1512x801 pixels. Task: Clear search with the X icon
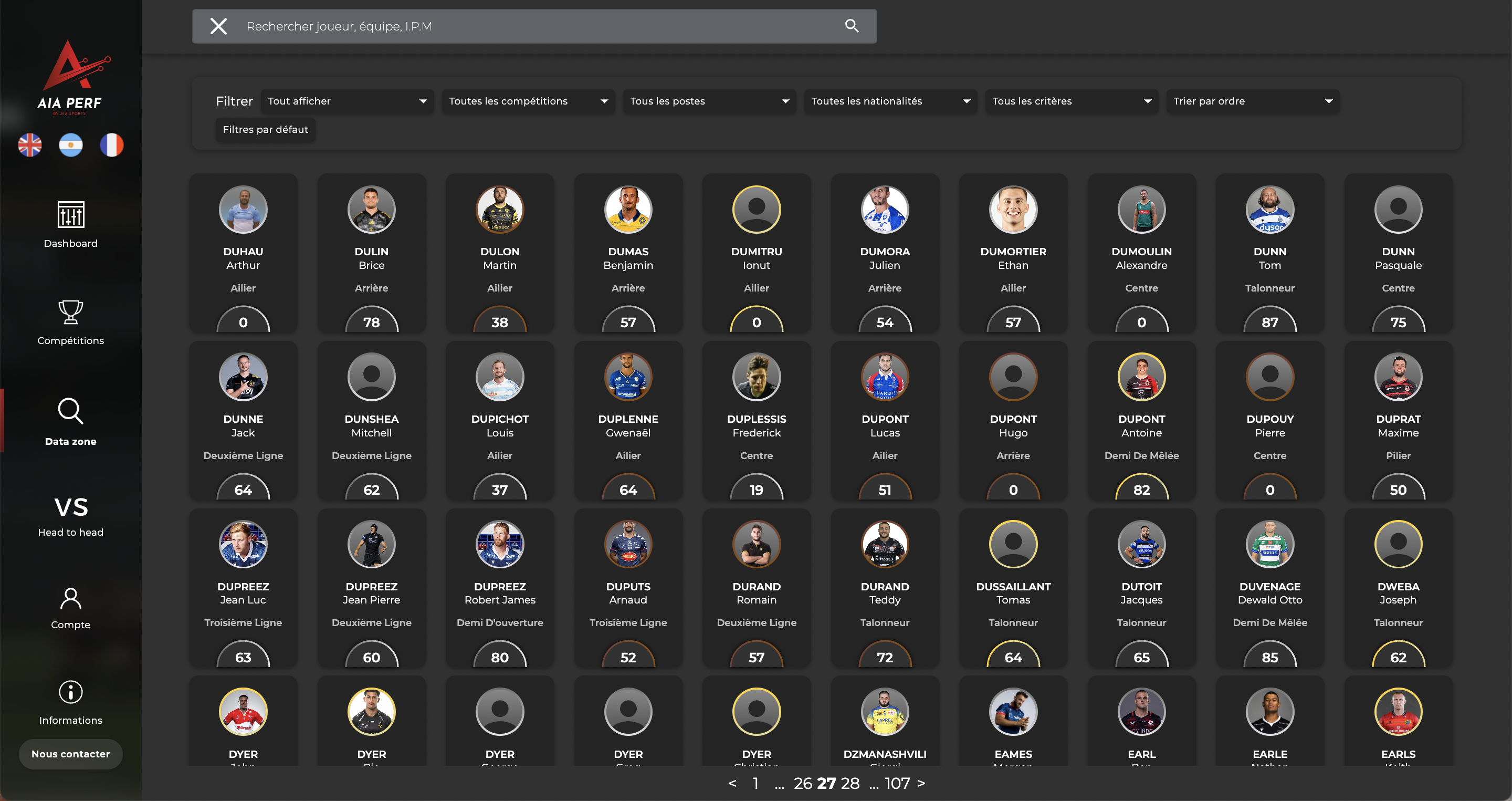click(218, 26)
